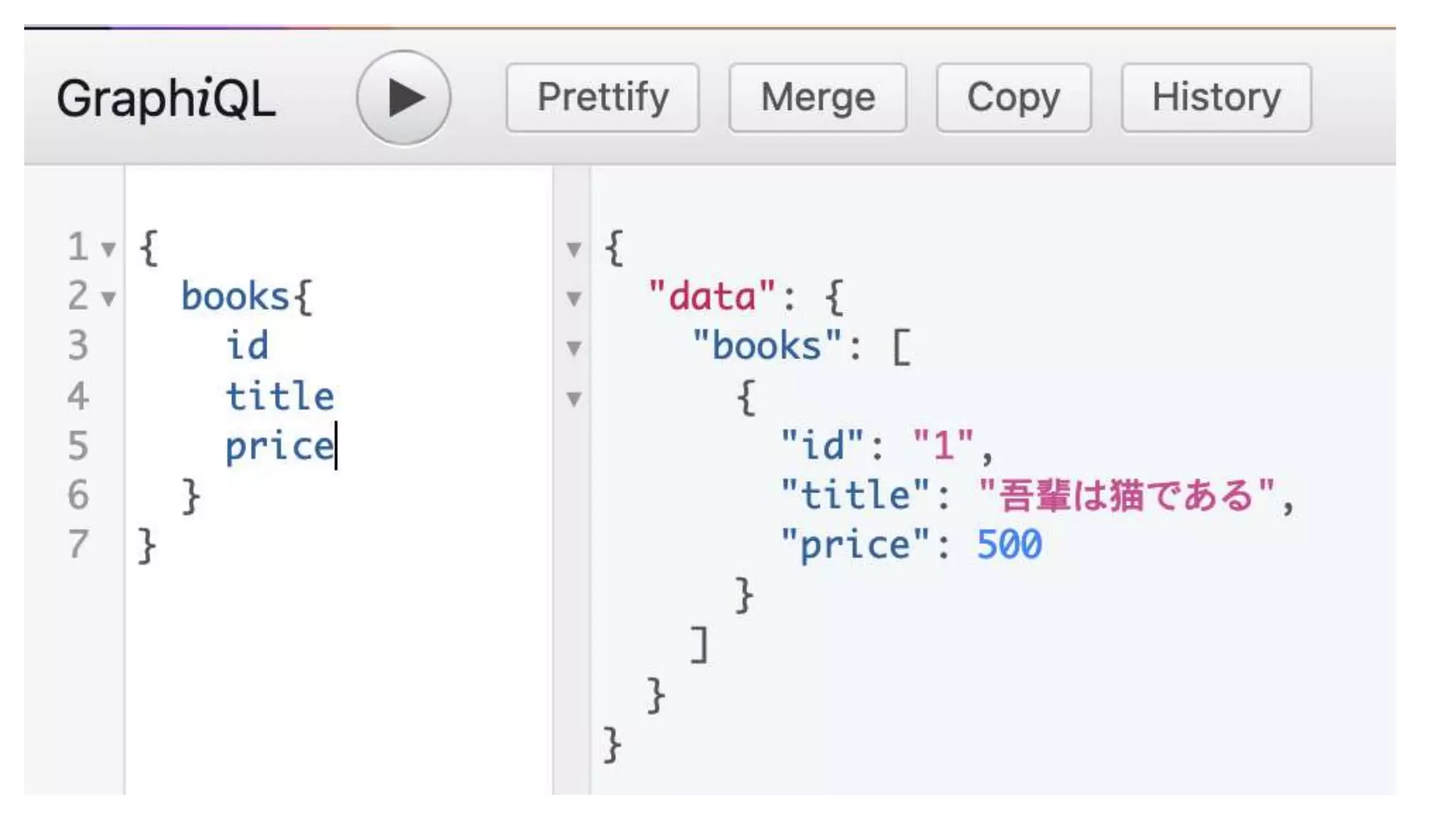Select line number 6 in the gutter
Image resolution: width=1456 pixels, height=819 pixels.
point(78,495)
